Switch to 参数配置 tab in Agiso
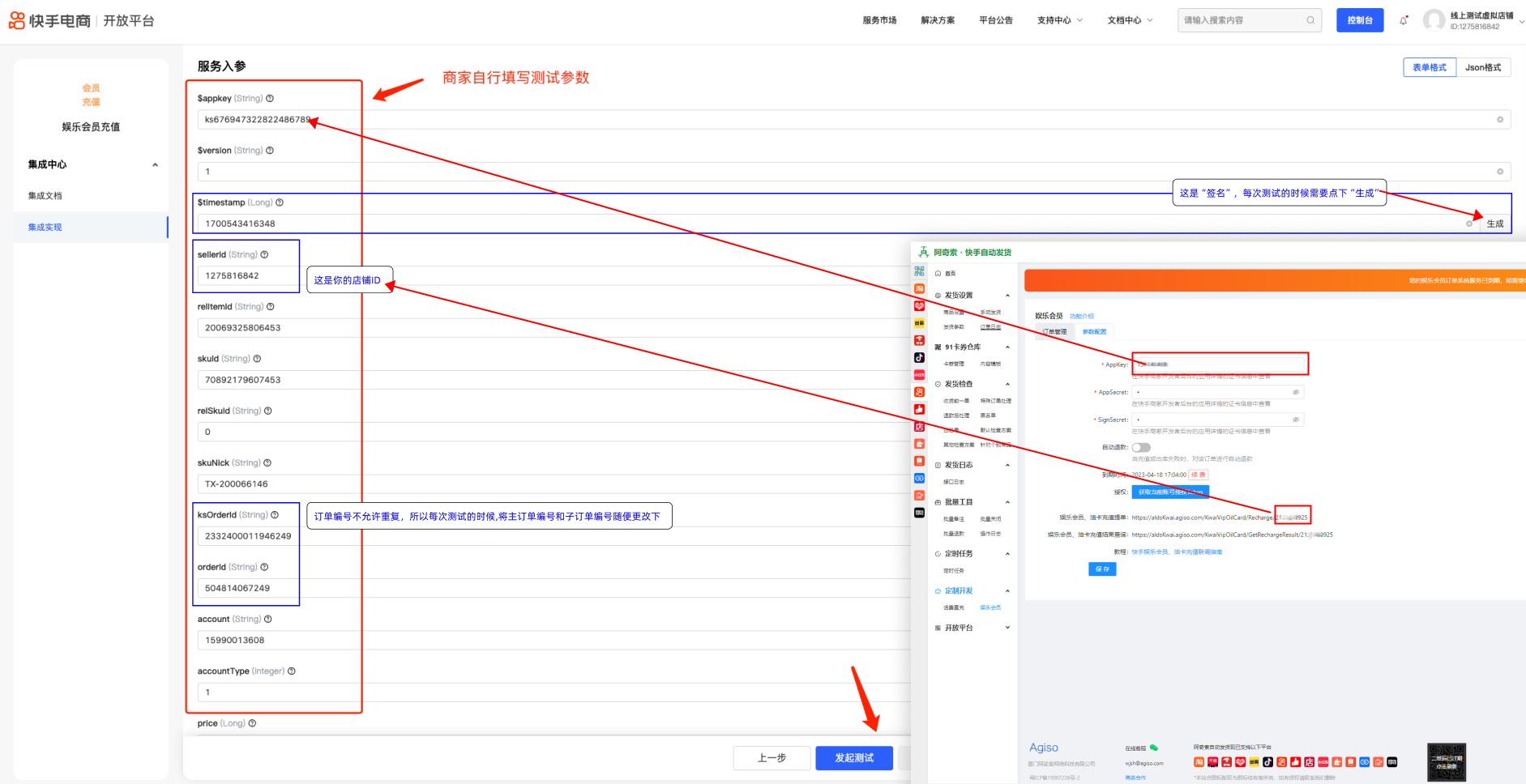This screenshot has width=1526, height=784. tap(1094, 332)
